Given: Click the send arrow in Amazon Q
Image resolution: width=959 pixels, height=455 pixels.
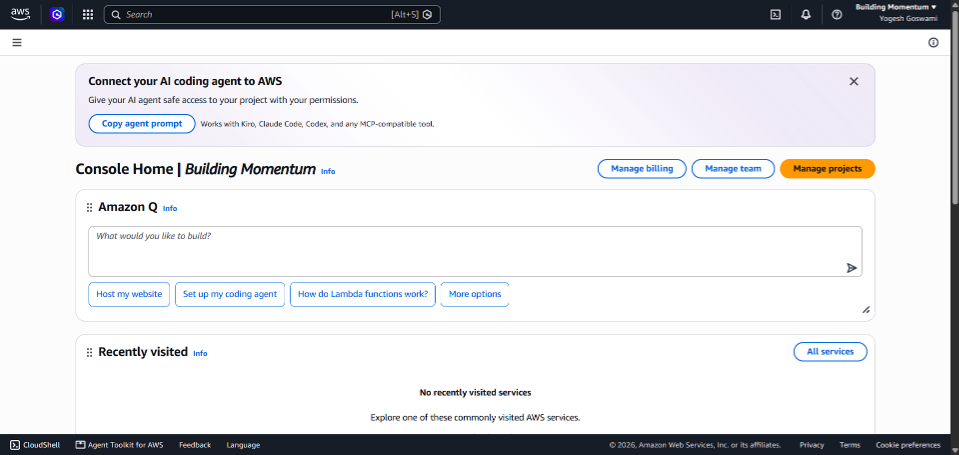Looking at the screenshot, I should (851, 268).
